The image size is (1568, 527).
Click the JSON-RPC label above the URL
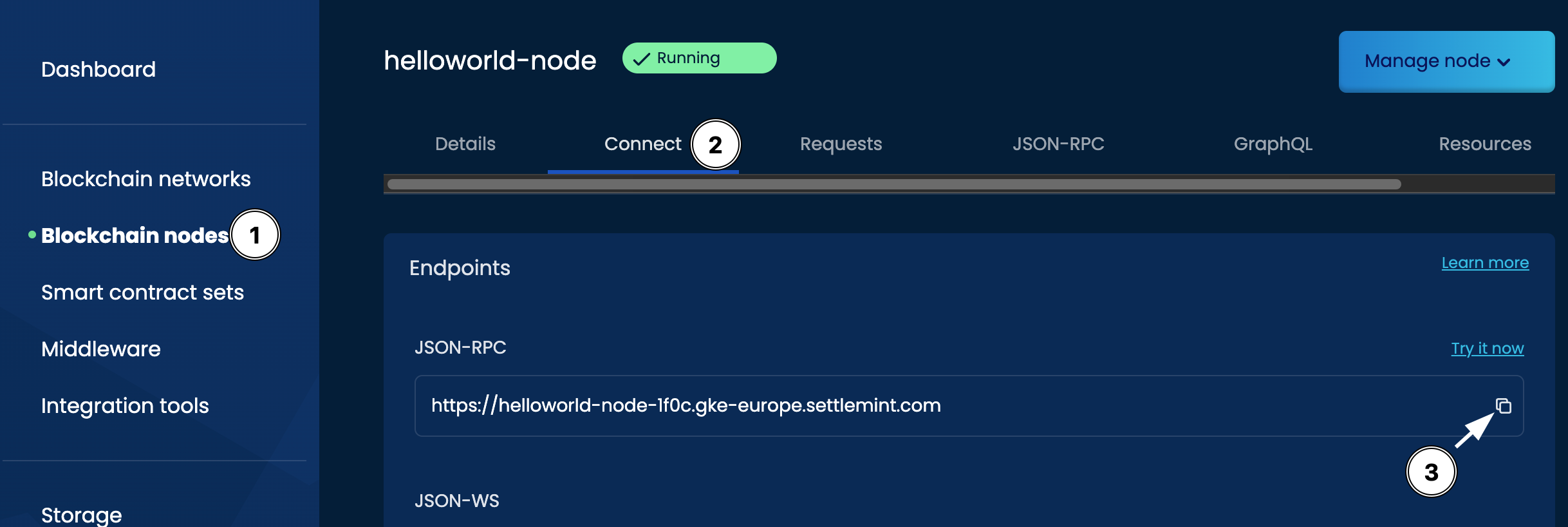(460, 347)
